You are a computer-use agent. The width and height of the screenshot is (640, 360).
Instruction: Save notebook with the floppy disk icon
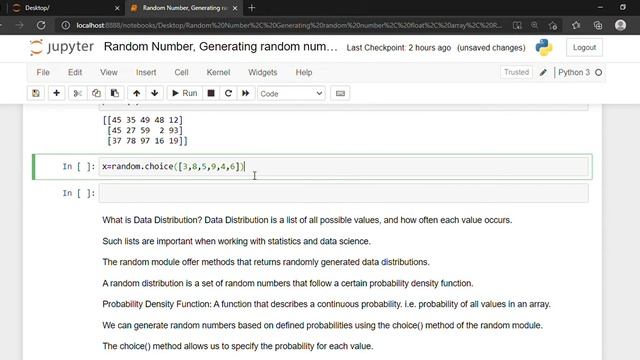(x=36, y=93)
